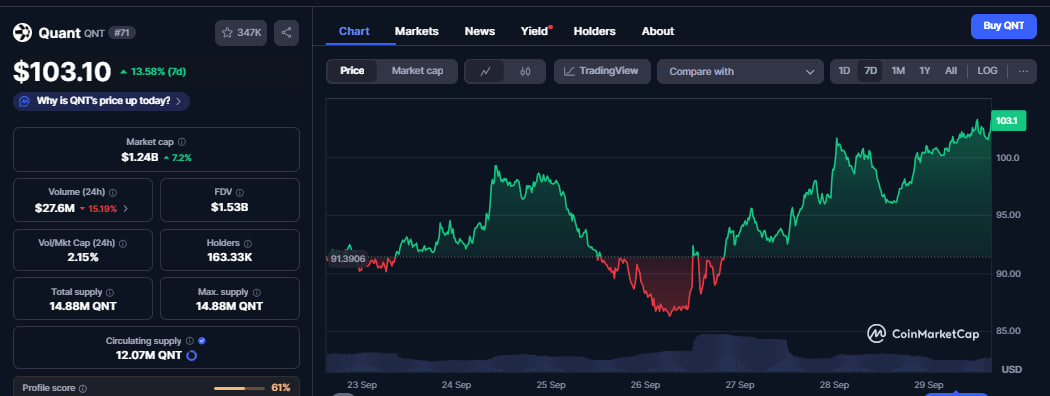Set chart range to 1M
The image size is (1050, 396).
(898, 71)
